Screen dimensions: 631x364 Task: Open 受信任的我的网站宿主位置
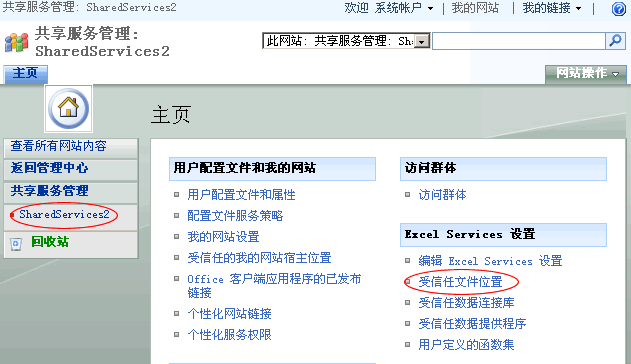click(x=259, y=258)
